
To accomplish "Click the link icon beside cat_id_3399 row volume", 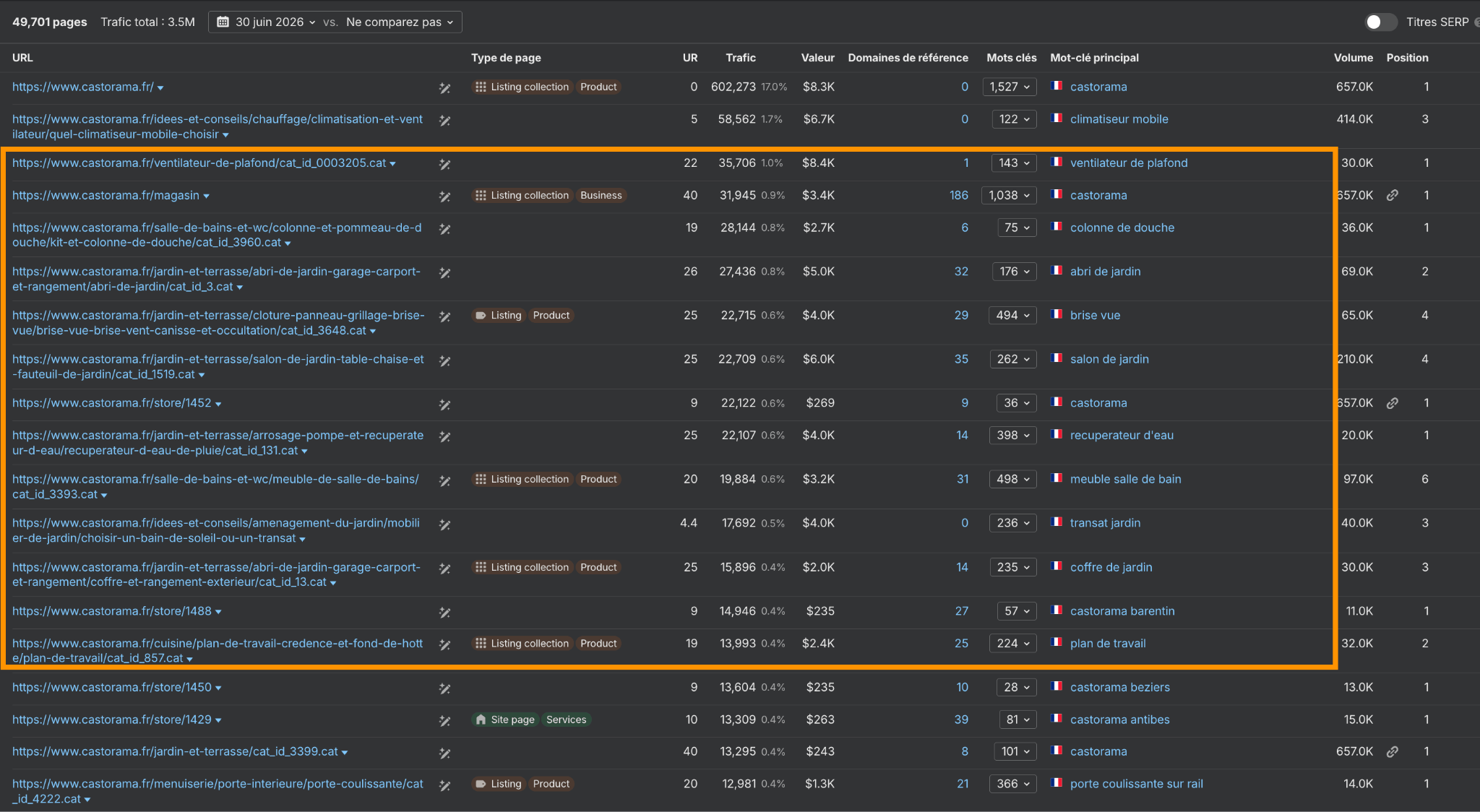I will click(x=1392, y=751).
